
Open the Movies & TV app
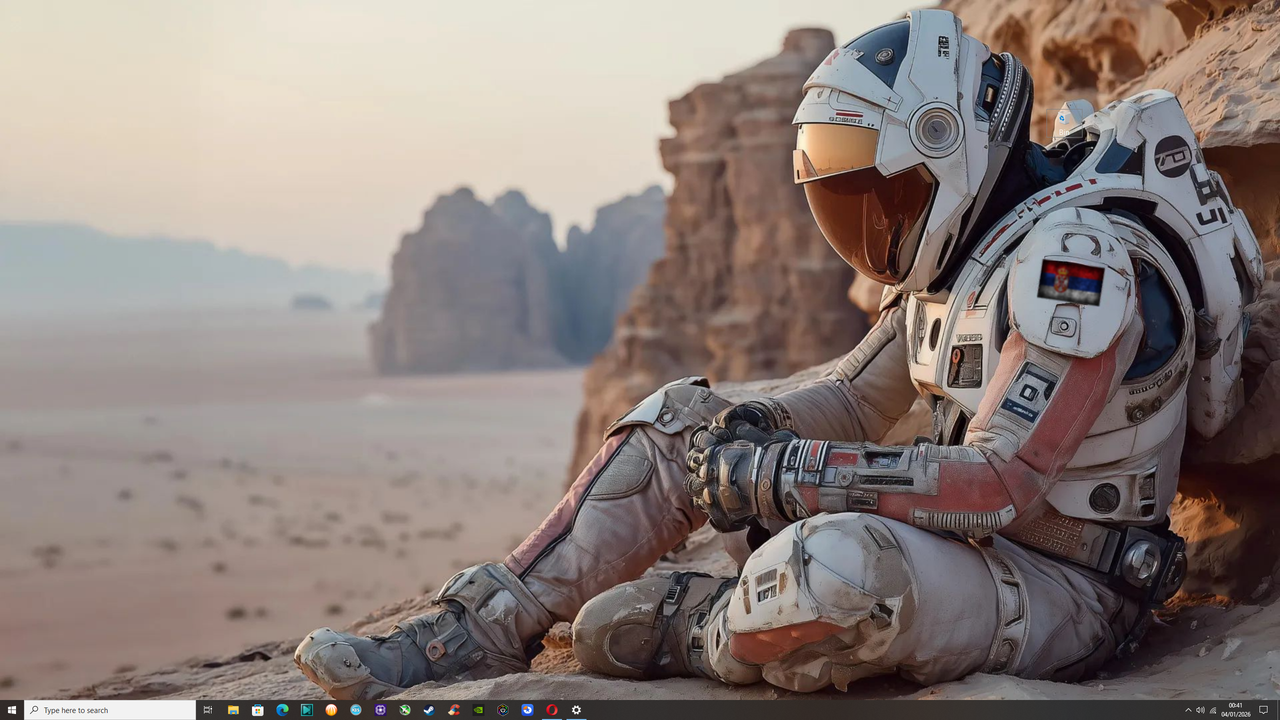click(x=306, y=710)
